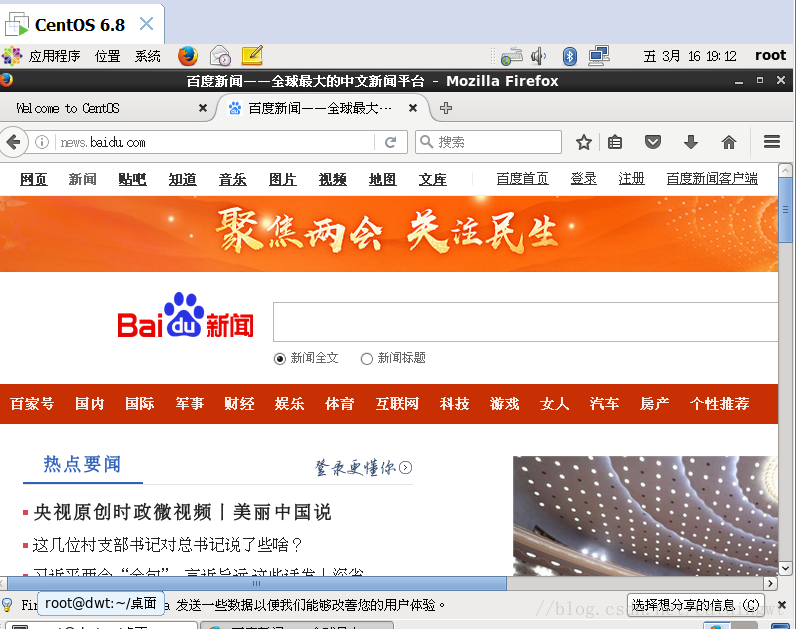The image size is (796, 629).
Task: Close the CentOS 6.8 VM tab
Action: pyautogui.click(x=146, y=24)
